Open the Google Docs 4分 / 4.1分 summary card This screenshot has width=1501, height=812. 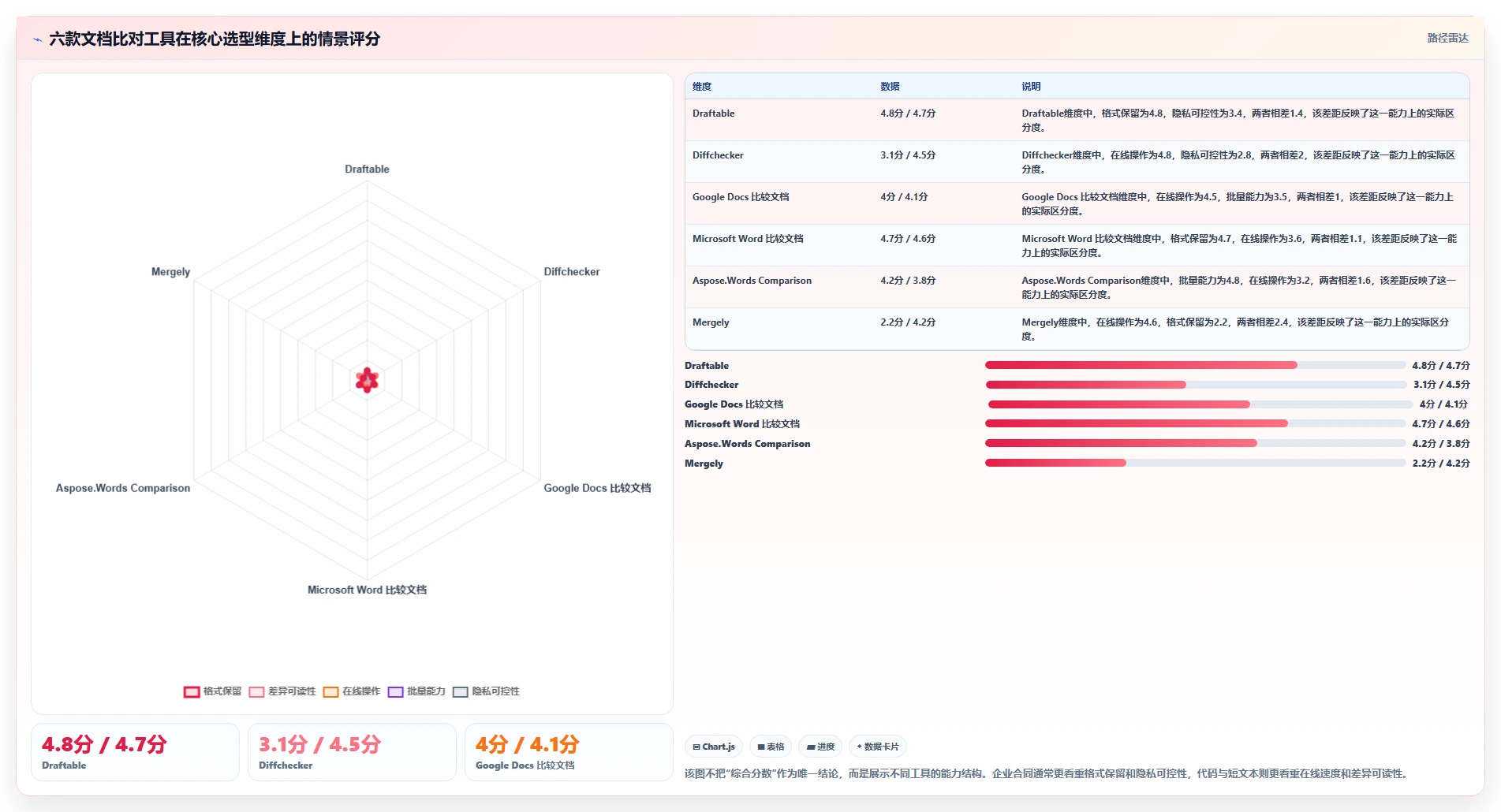click(x=569, y=752)
